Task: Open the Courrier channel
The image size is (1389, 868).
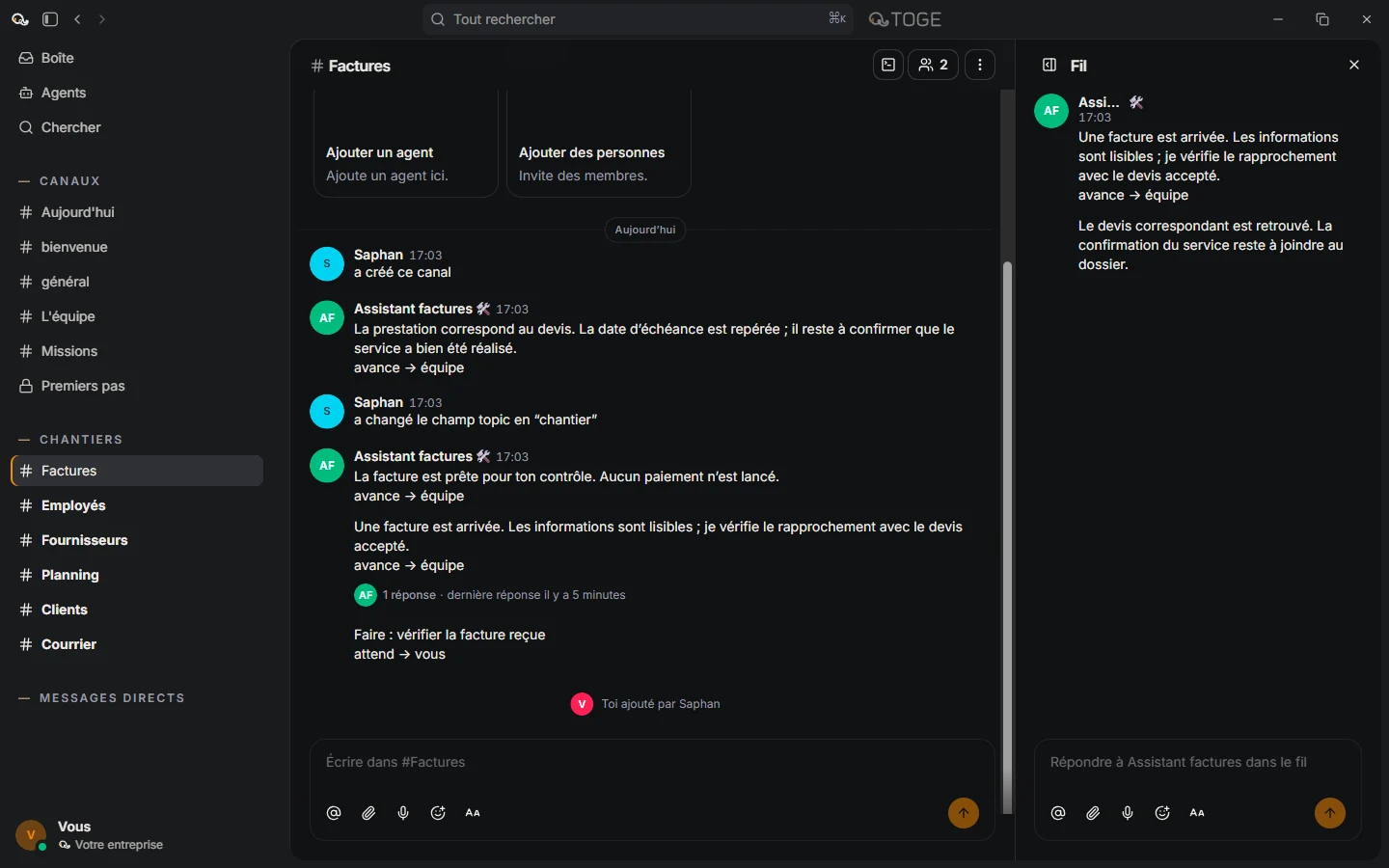Action: click(137, 644)
